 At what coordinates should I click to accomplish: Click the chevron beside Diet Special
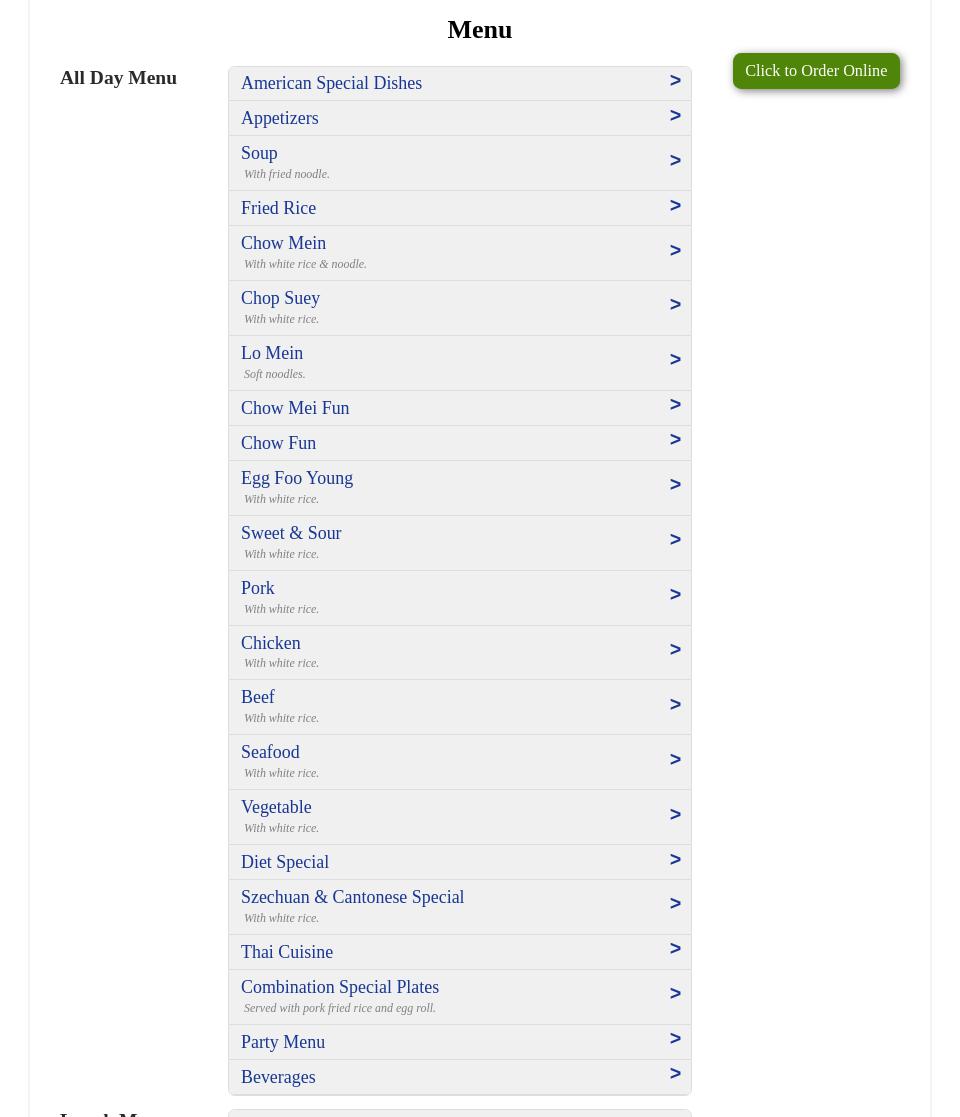[675, 860]
